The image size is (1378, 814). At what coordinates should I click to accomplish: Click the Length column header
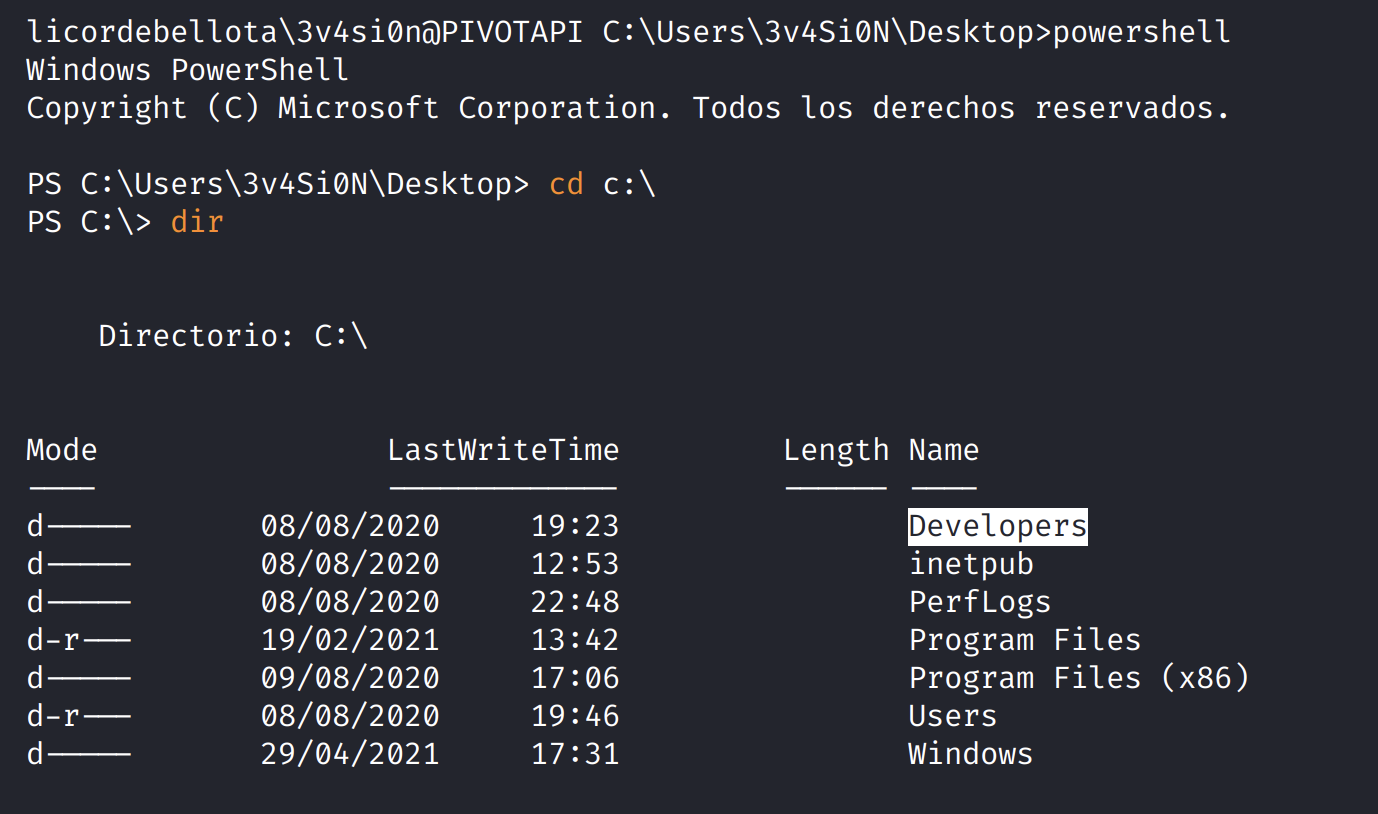836,450
